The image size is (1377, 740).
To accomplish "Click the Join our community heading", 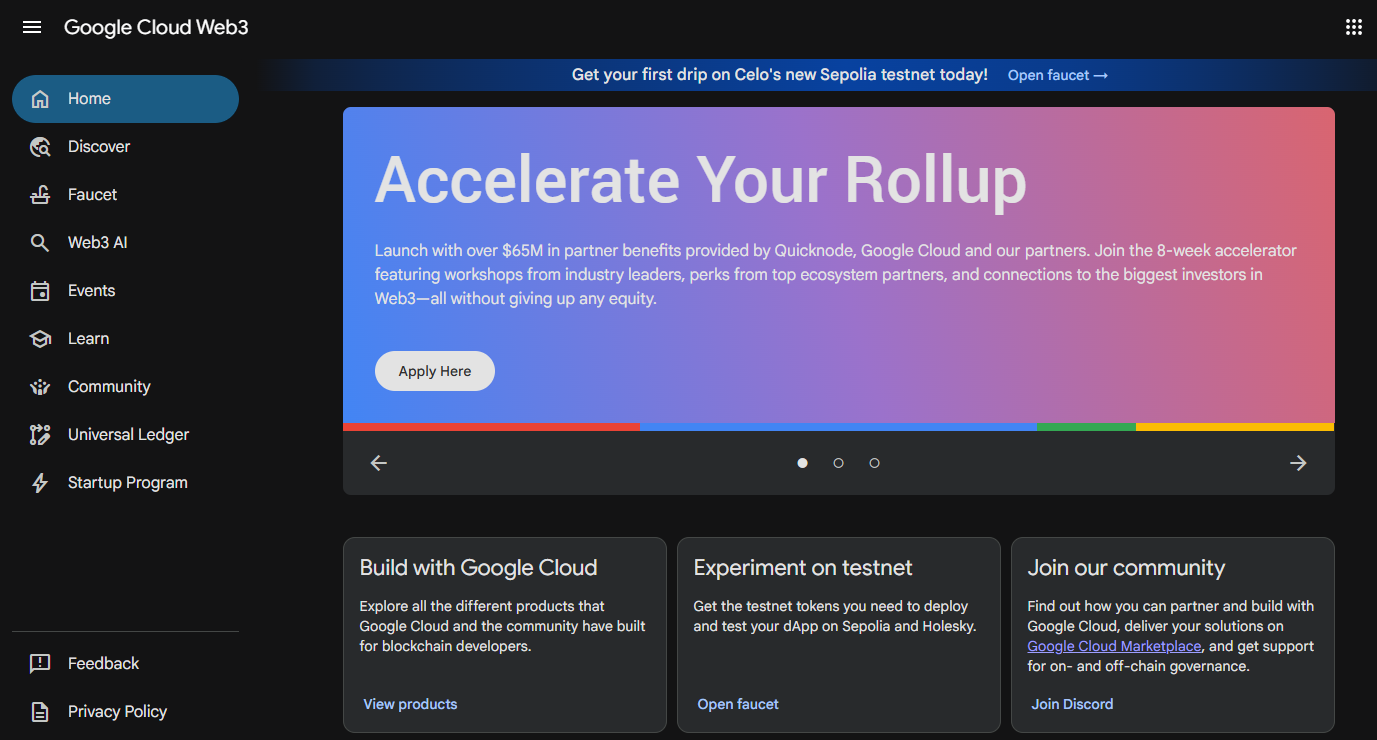I will [x=1126, y=568].
